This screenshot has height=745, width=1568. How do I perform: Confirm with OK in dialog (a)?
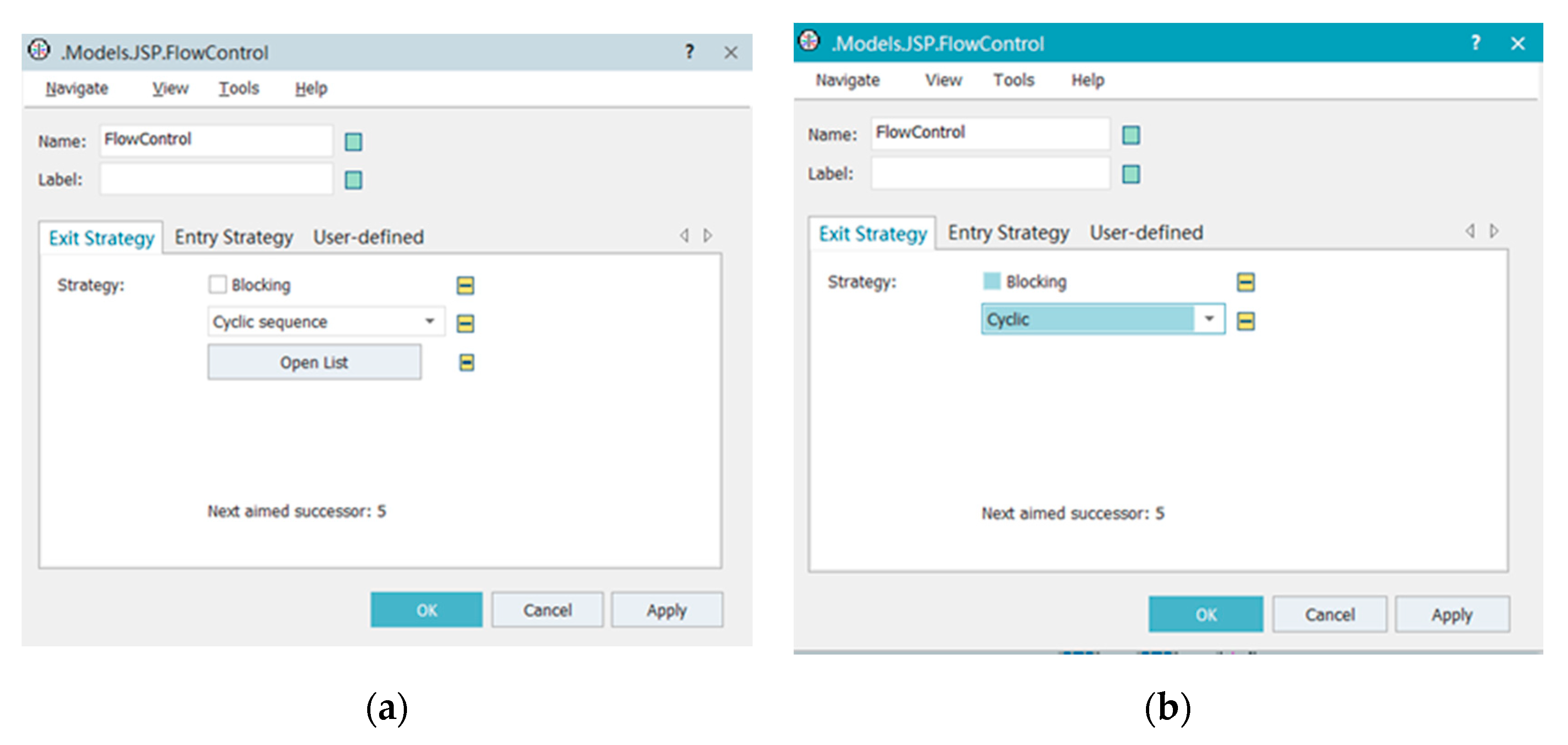click(426, 610)
